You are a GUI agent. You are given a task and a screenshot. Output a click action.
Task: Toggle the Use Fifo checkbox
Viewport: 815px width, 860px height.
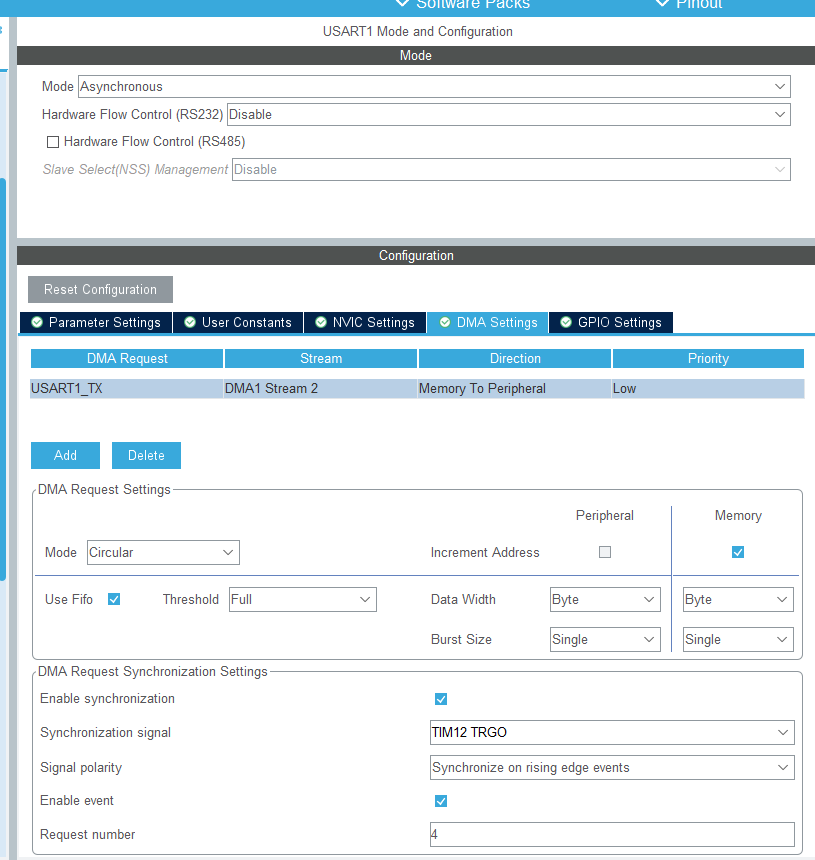[114, 599]
